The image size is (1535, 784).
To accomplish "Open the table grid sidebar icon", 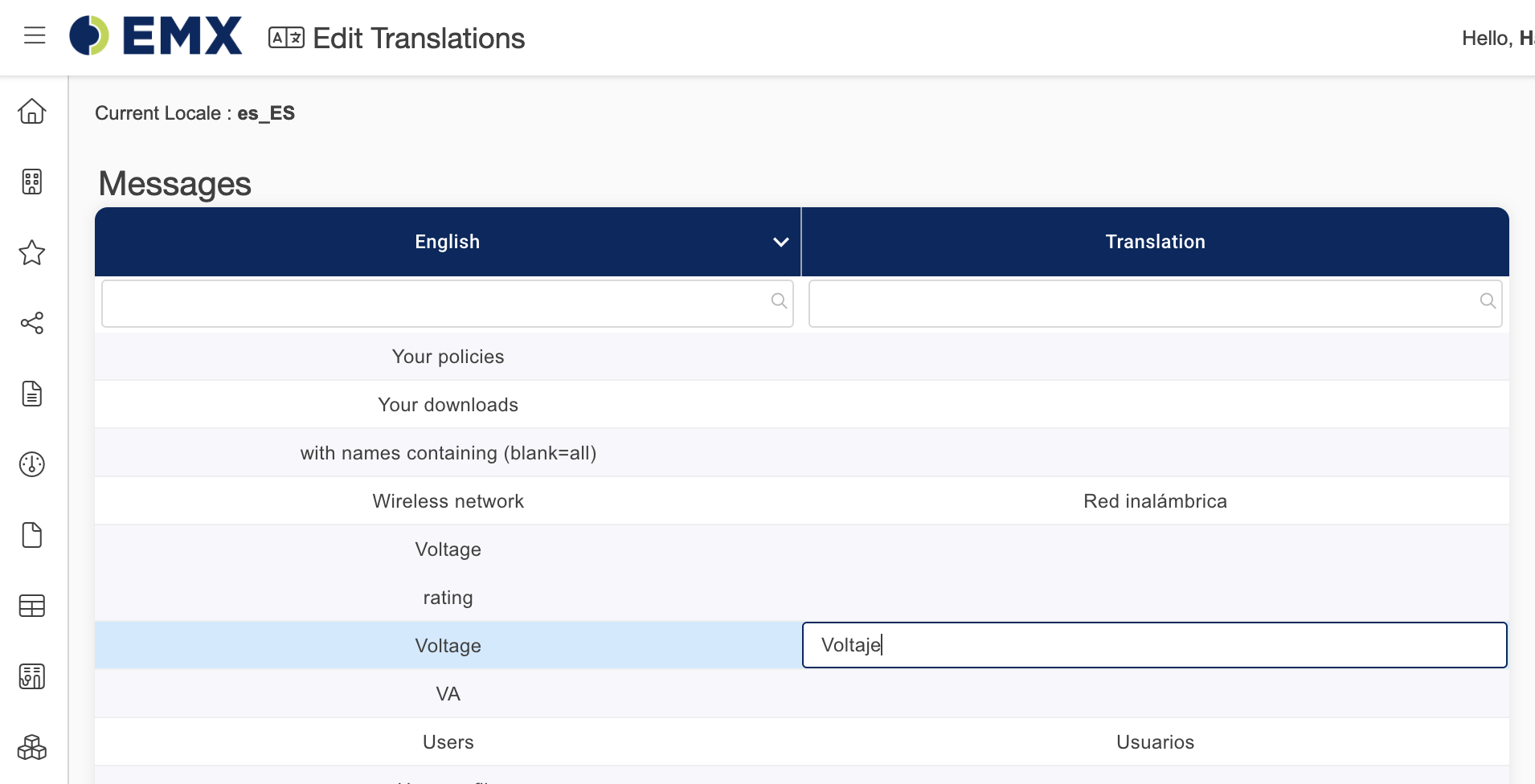I will pos(32,606).
